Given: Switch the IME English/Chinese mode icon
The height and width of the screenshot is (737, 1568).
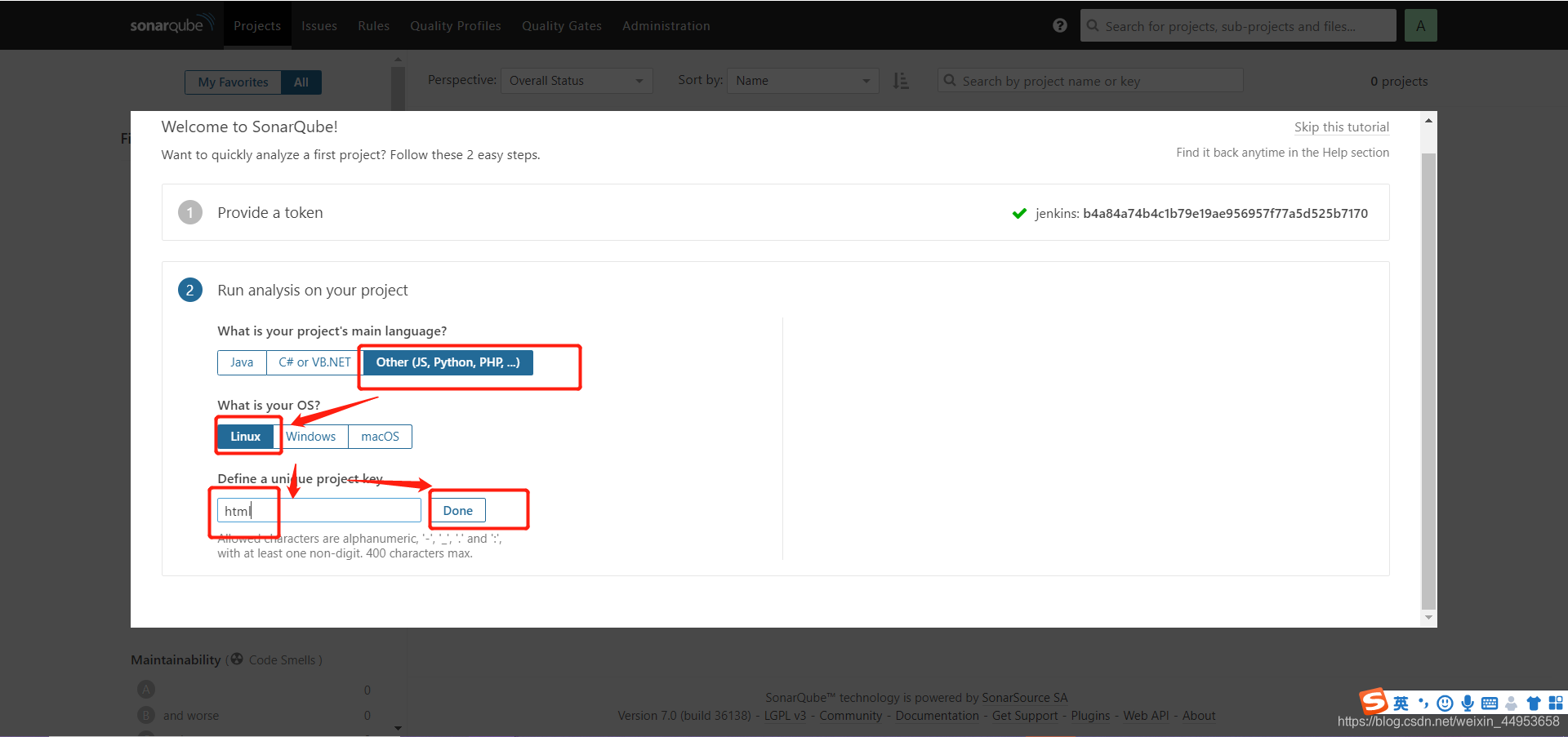Looking at the screenshot, I should pos(1401,704).
